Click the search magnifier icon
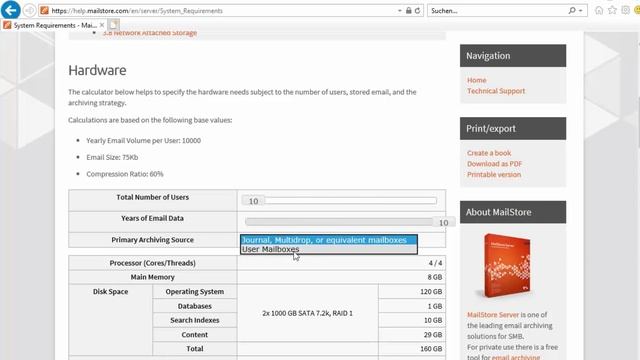Viewport: 640px width, 360px height. point(572,11)
